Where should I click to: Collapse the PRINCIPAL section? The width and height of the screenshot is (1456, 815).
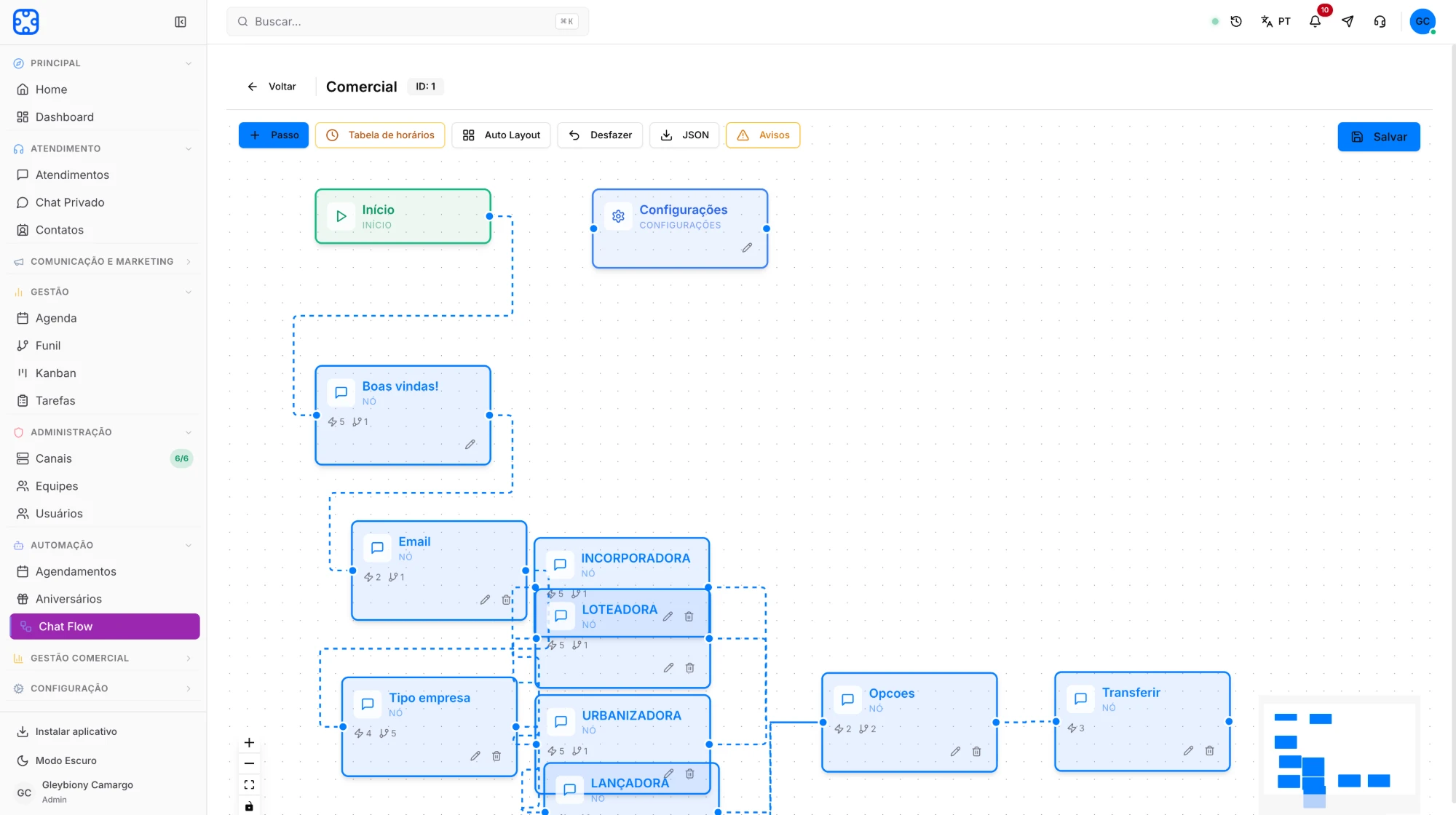pos(189,63)
